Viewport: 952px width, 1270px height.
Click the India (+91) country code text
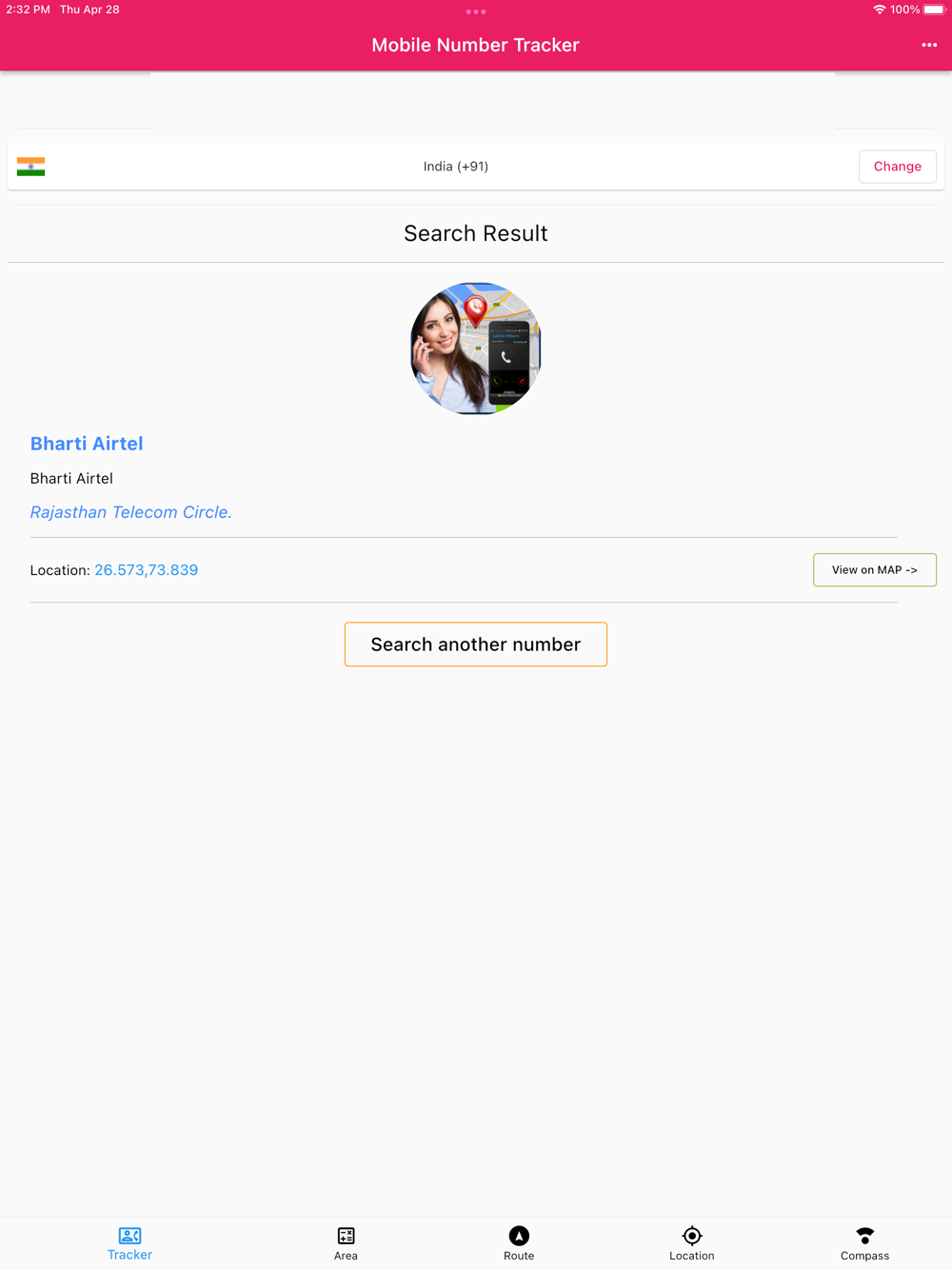[x=456, y=167]
